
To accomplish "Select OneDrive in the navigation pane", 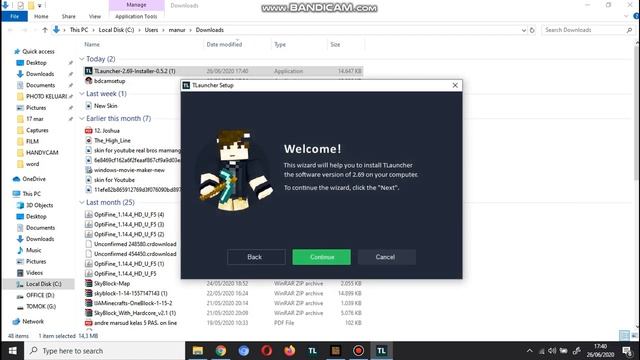I will (x=34, y=179).
